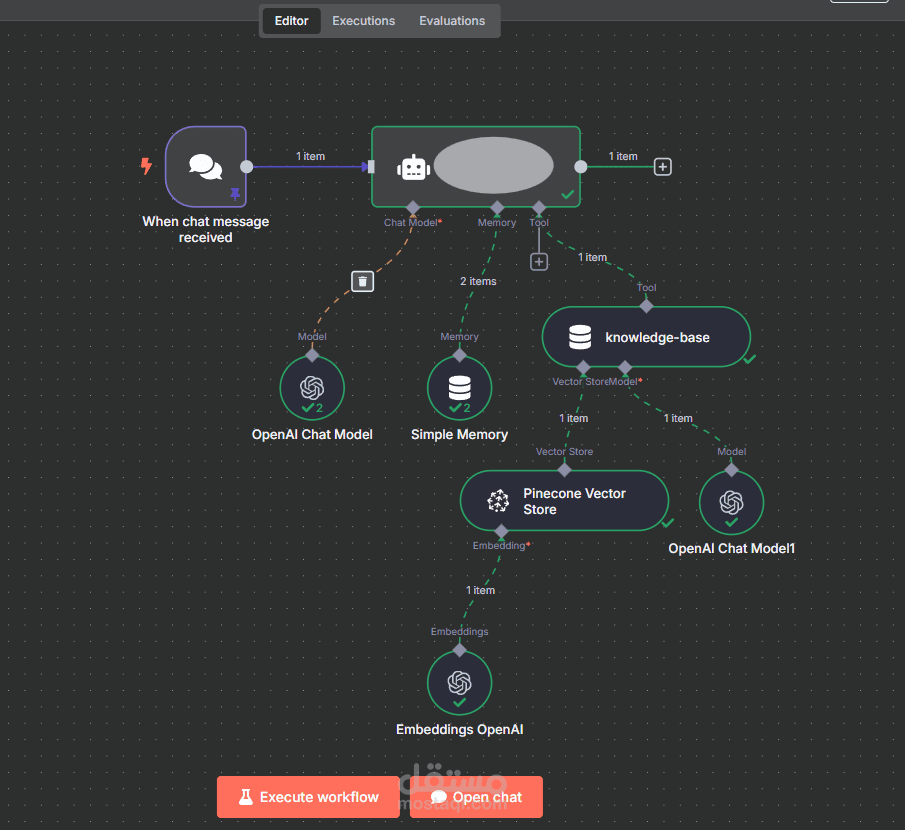Switch to the Editor tab
The height and width of the screenshot is (830, 905).
coord(291,21)
